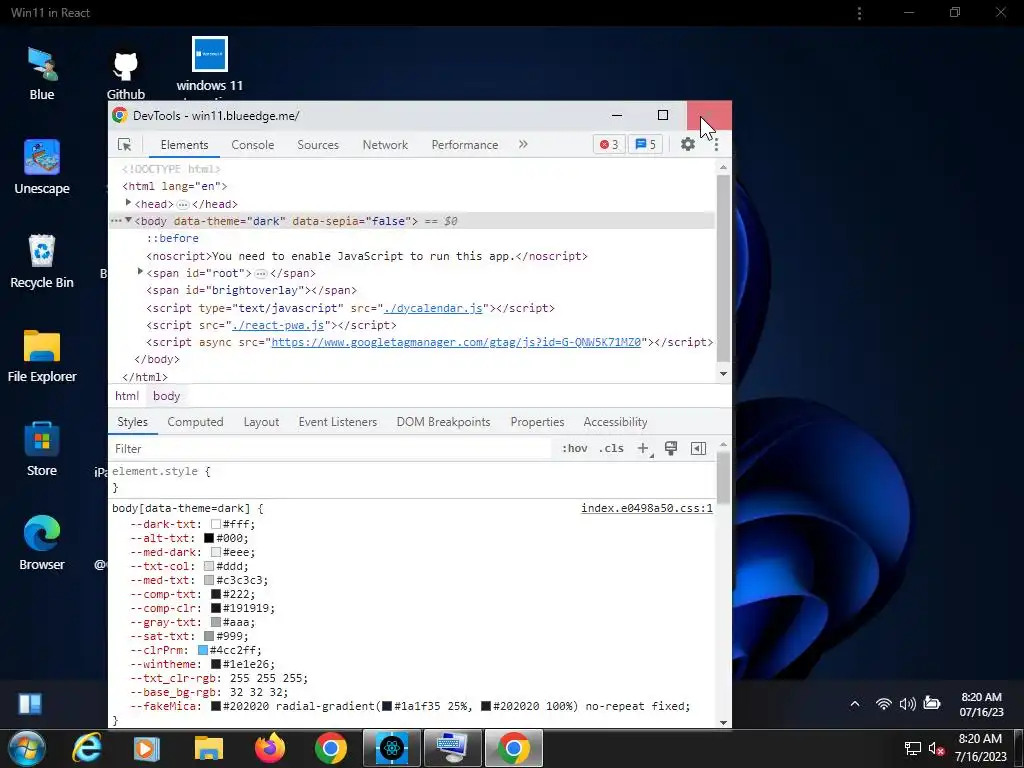Open the Github desktop icon
The image size is (1024, 768).
pos(125,76)
